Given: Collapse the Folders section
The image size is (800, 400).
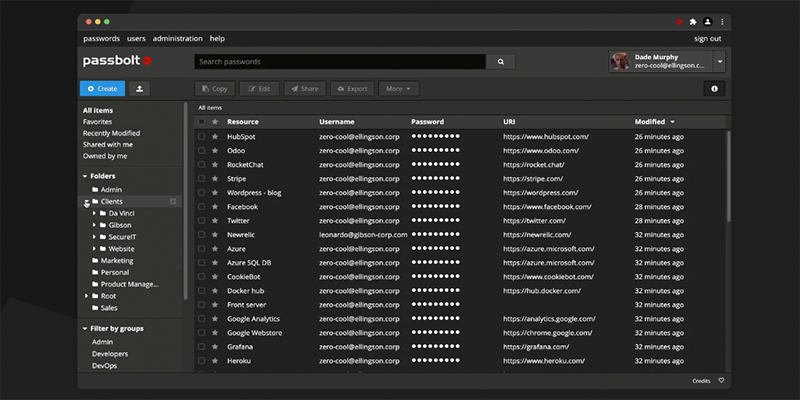Looking at the screenshot, I should point(85,177).
